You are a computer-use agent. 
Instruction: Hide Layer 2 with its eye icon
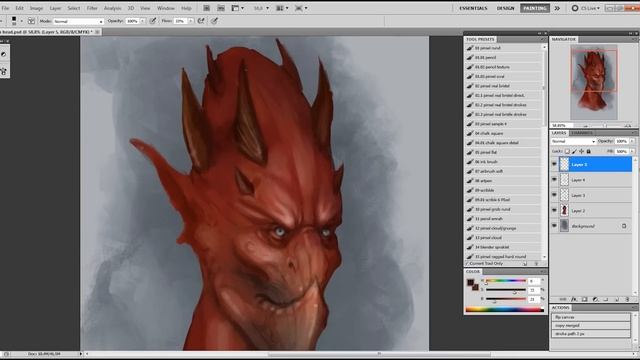[x=554, y=211]
